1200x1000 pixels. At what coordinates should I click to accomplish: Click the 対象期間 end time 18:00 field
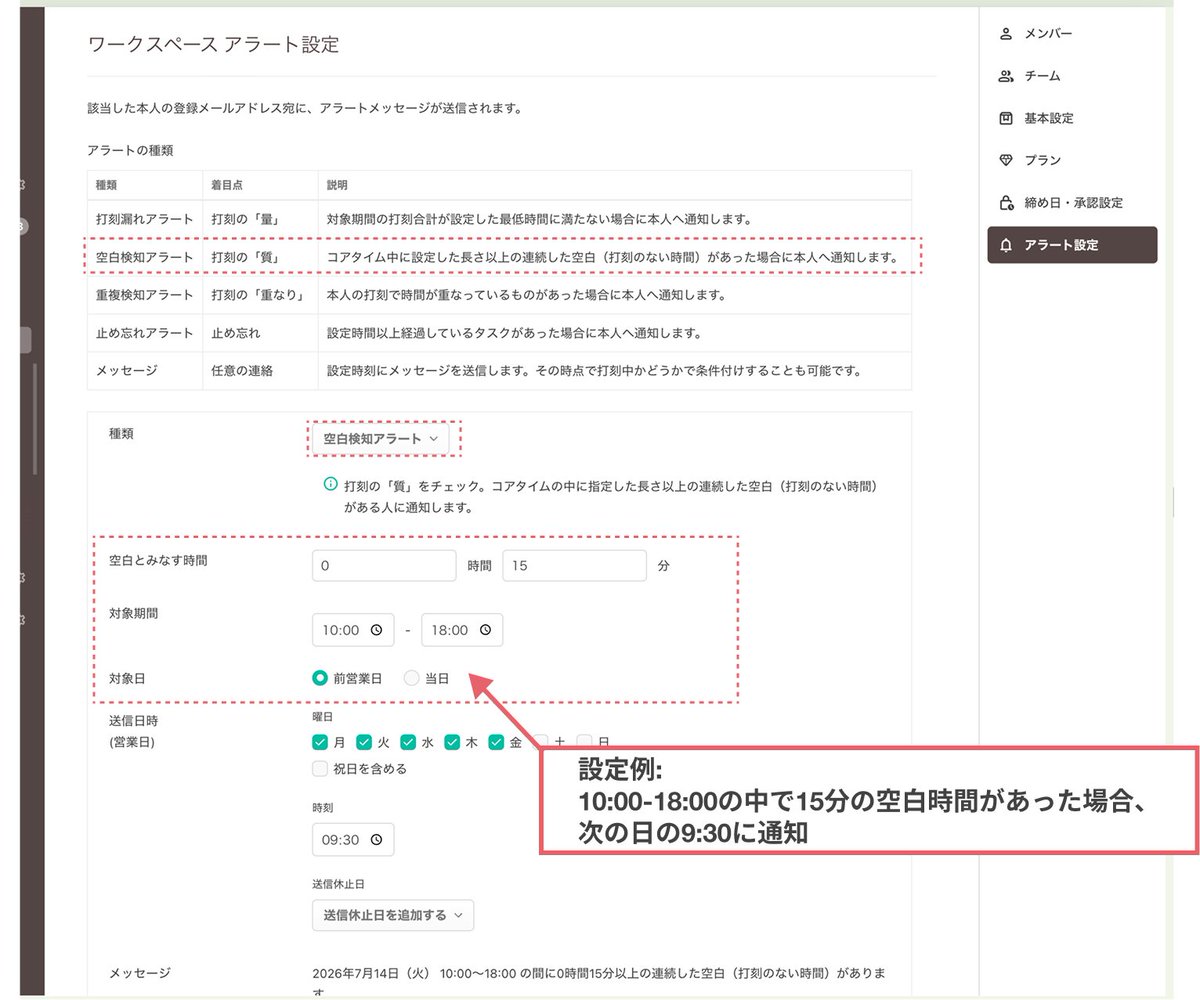pyautogui.click(x=462, y=631)
